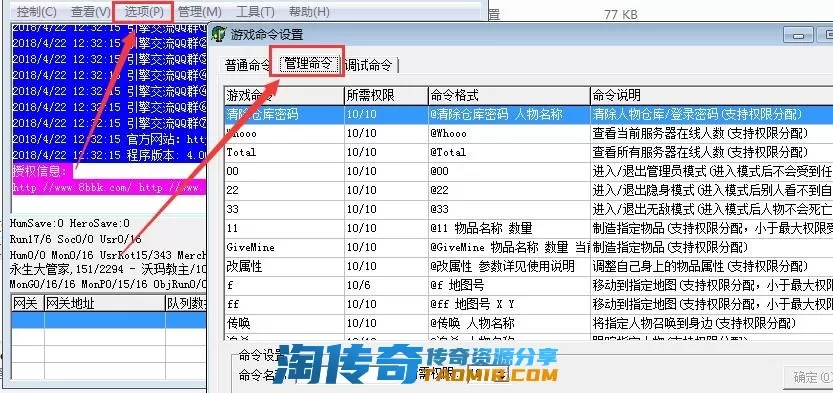
Task: Open the 帮助(H) menu
Action: (x=309, y=11)
